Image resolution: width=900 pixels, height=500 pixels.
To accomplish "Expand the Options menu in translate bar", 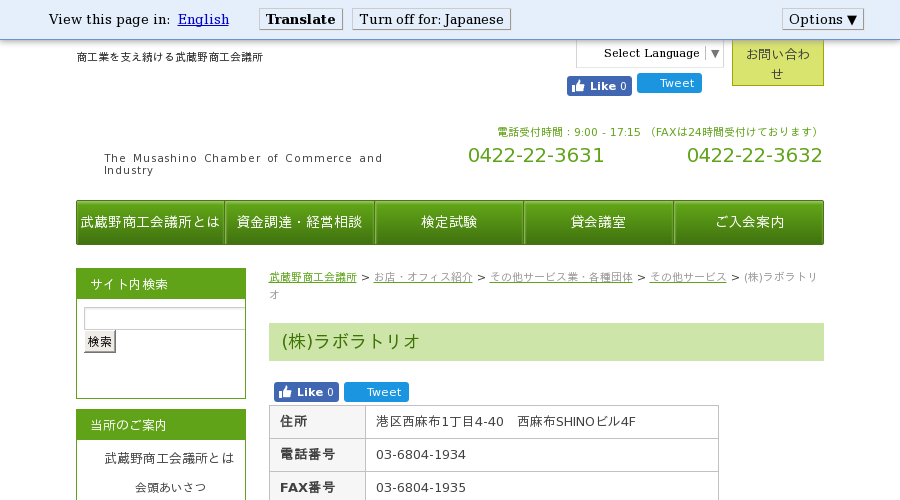I will tap(823, 20).
